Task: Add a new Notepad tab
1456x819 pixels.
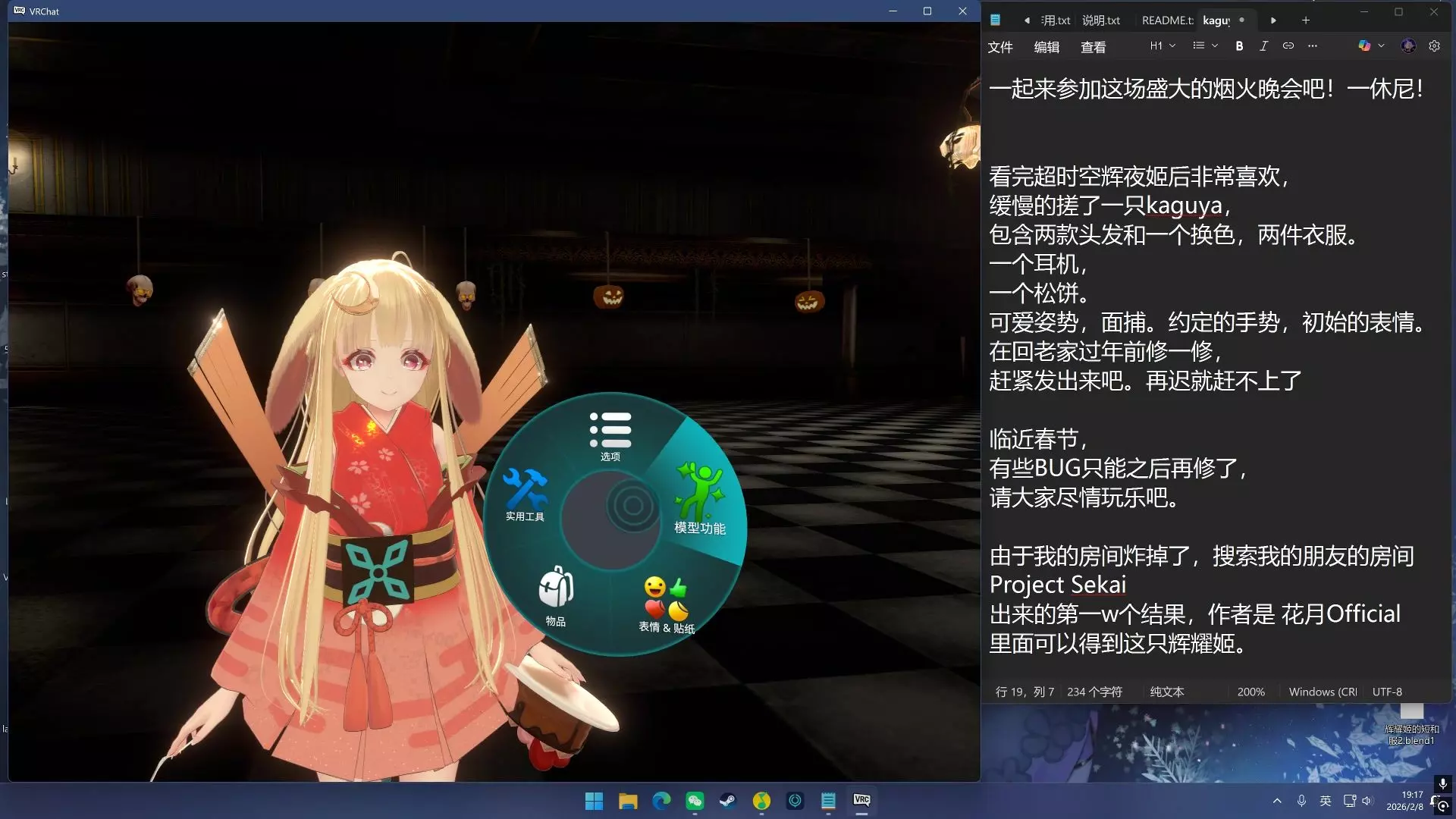Action: coord(1306,20)
